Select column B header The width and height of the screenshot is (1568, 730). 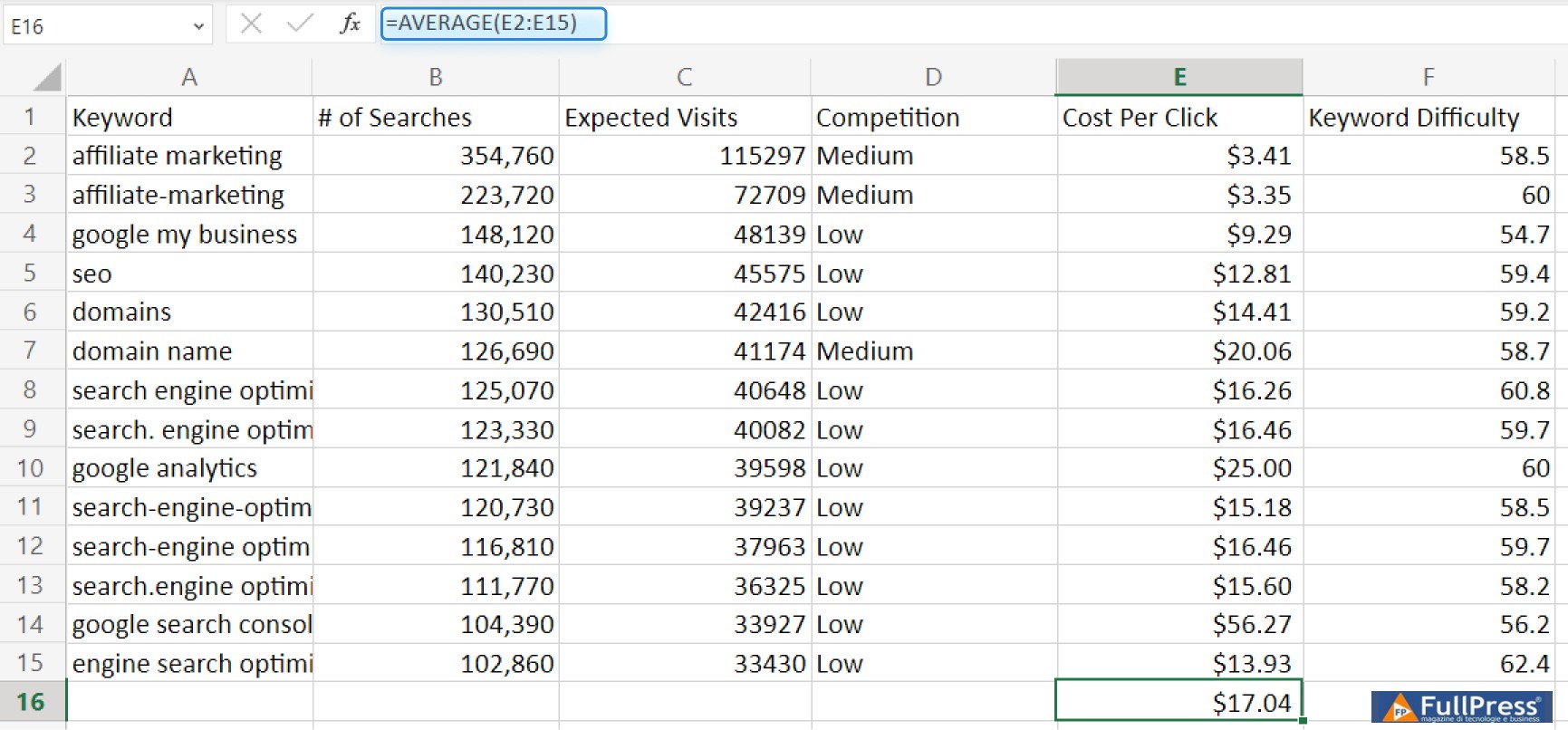(x=436, y=77)
